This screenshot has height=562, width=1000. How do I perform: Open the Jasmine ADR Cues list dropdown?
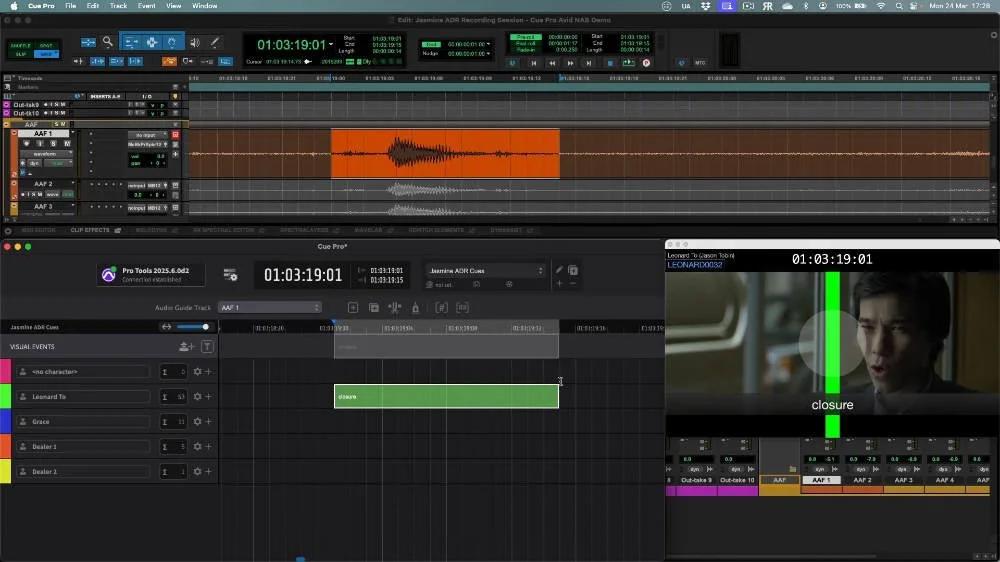485,270
